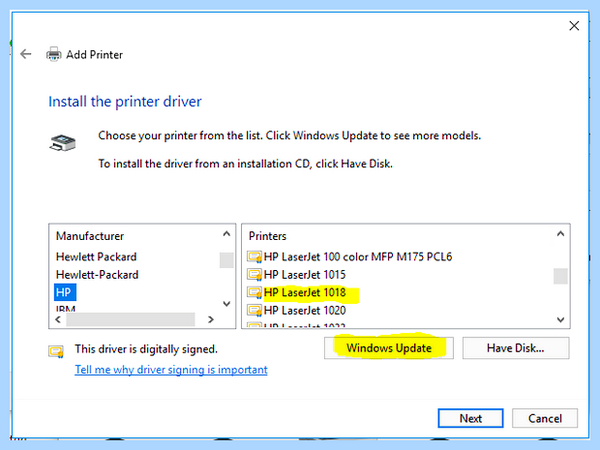
Task: Click Manufacturer list scroll-left arrow
Action: 58,320
